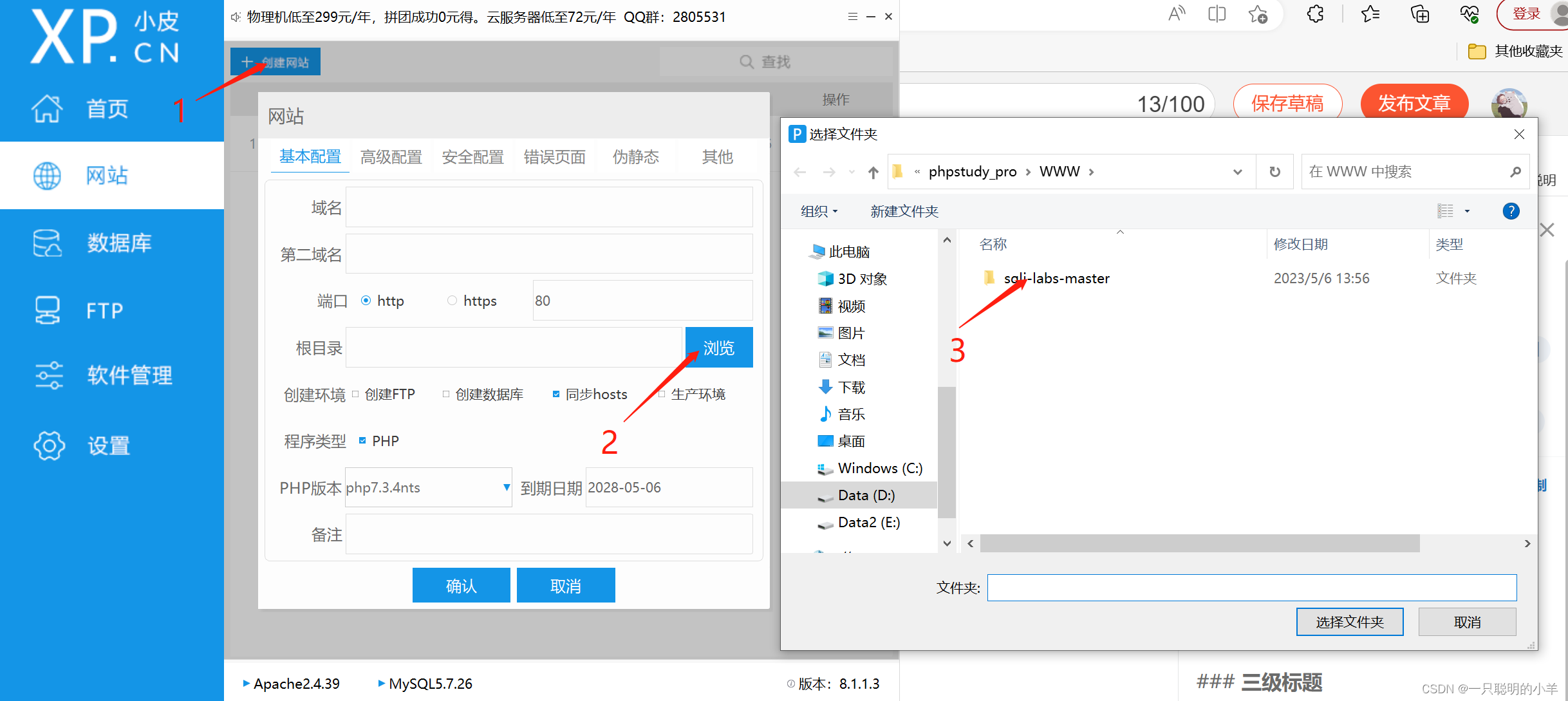Click the refresh button in folder dialog

click(1274, 172)
